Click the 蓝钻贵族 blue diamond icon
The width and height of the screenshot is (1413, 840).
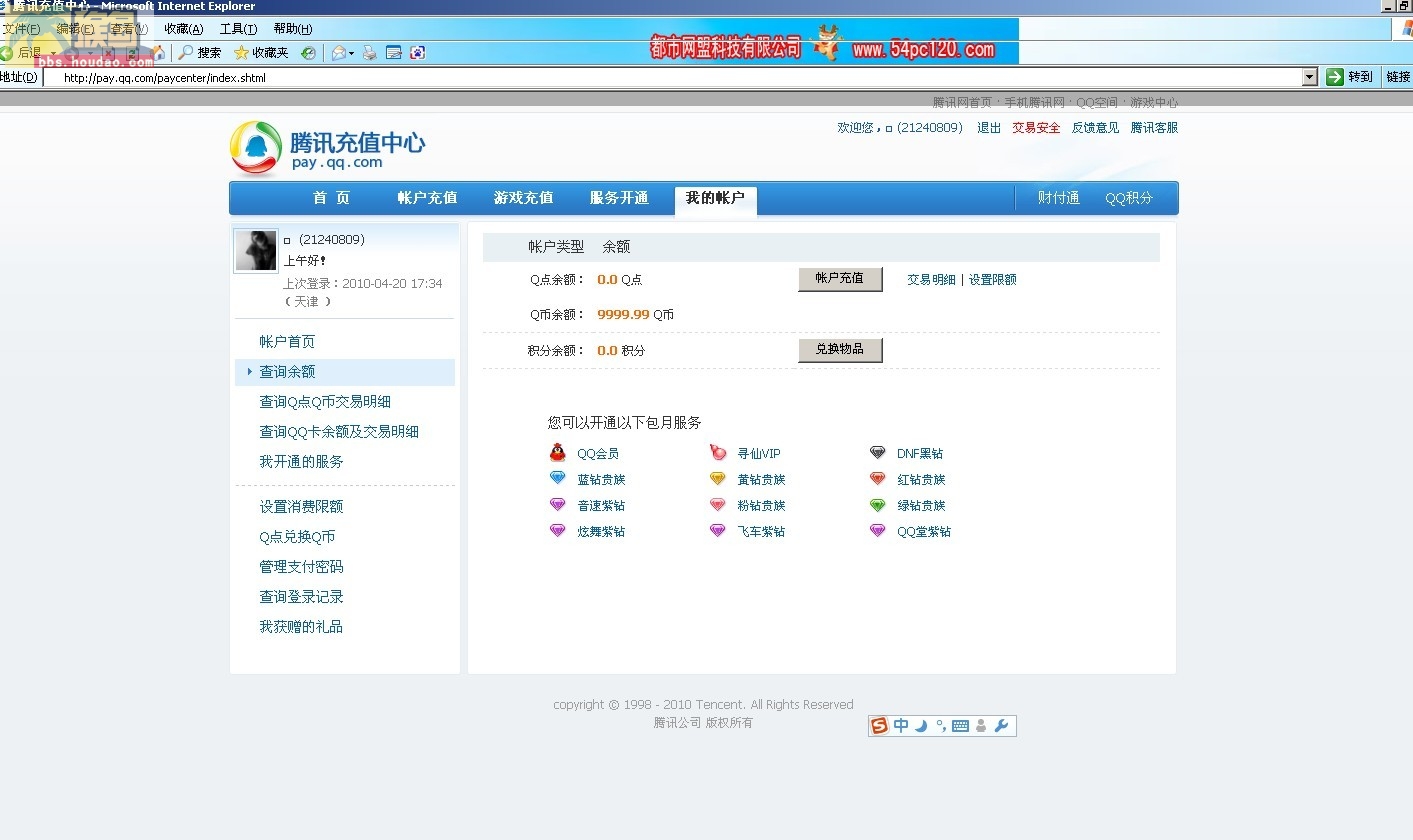coord(558,479)
